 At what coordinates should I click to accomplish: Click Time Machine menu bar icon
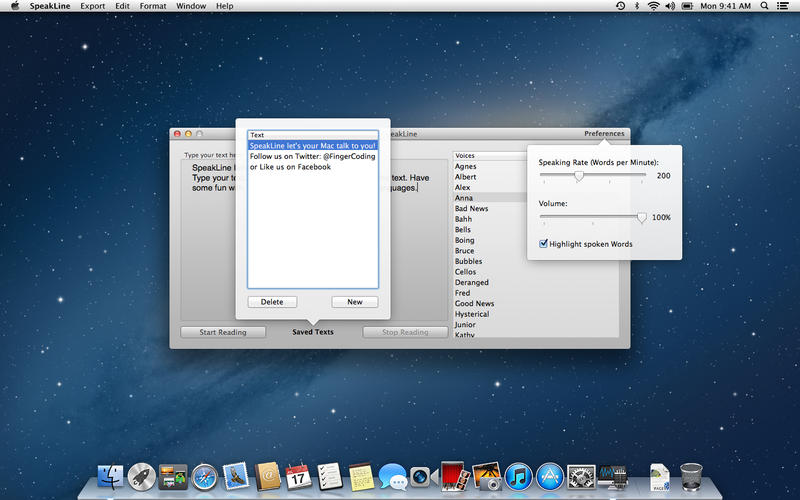click(x=620, y=6)
